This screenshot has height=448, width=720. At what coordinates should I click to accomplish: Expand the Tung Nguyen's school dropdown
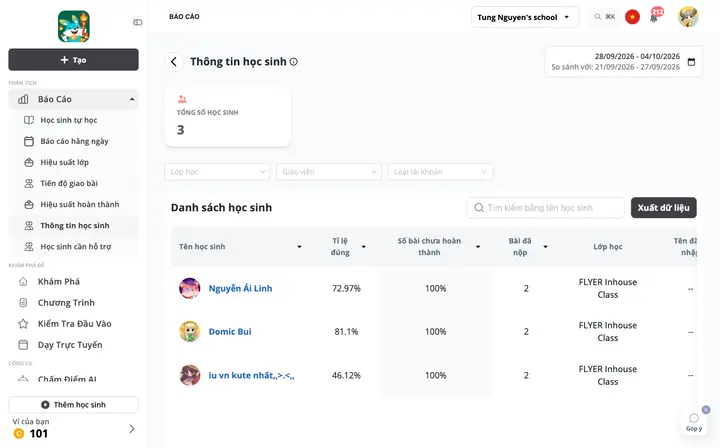[524, 17]
